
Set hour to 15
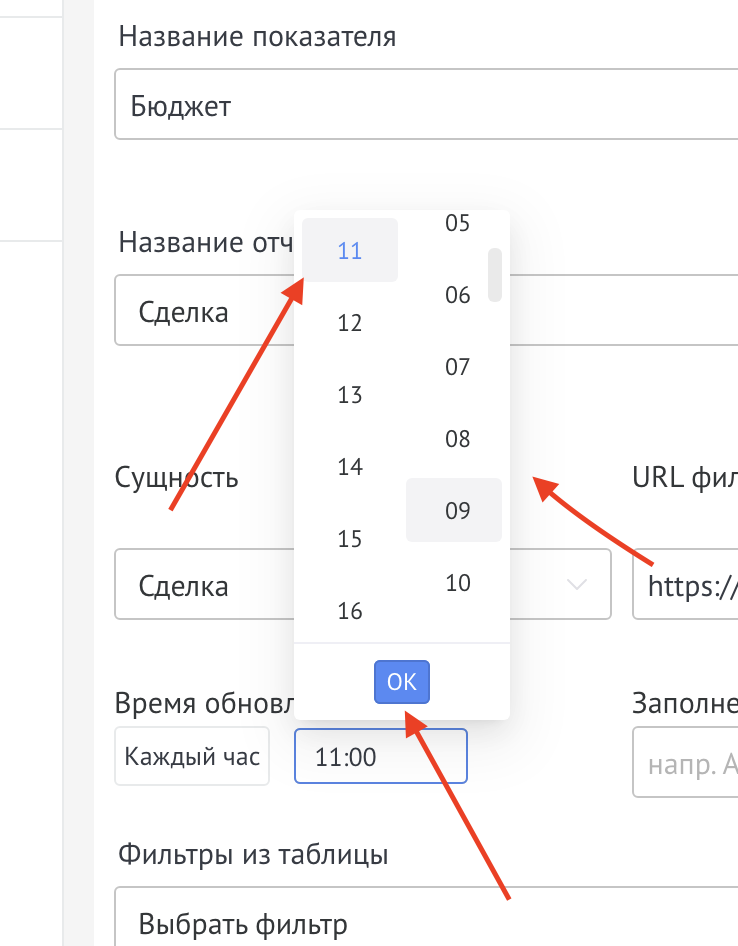(x=350, y=539)
